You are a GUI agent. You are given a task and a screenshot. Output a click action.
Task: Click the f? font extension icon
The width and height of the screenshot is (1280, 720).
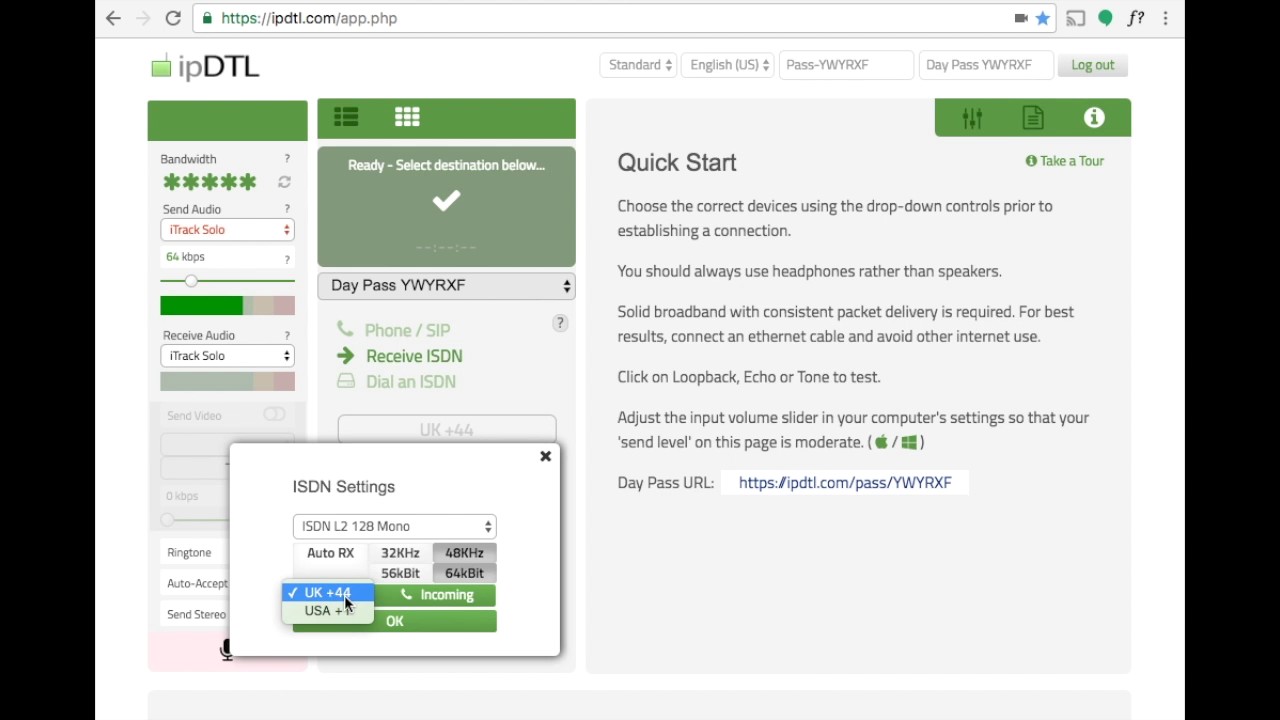point(1136,18)
